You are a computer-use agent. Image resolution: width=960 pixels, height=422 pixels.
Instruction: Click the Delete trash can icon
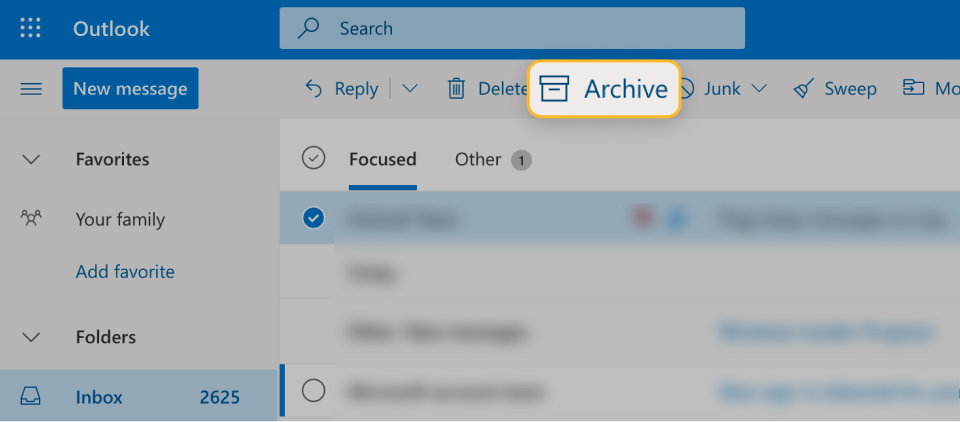tap(456, 89)
